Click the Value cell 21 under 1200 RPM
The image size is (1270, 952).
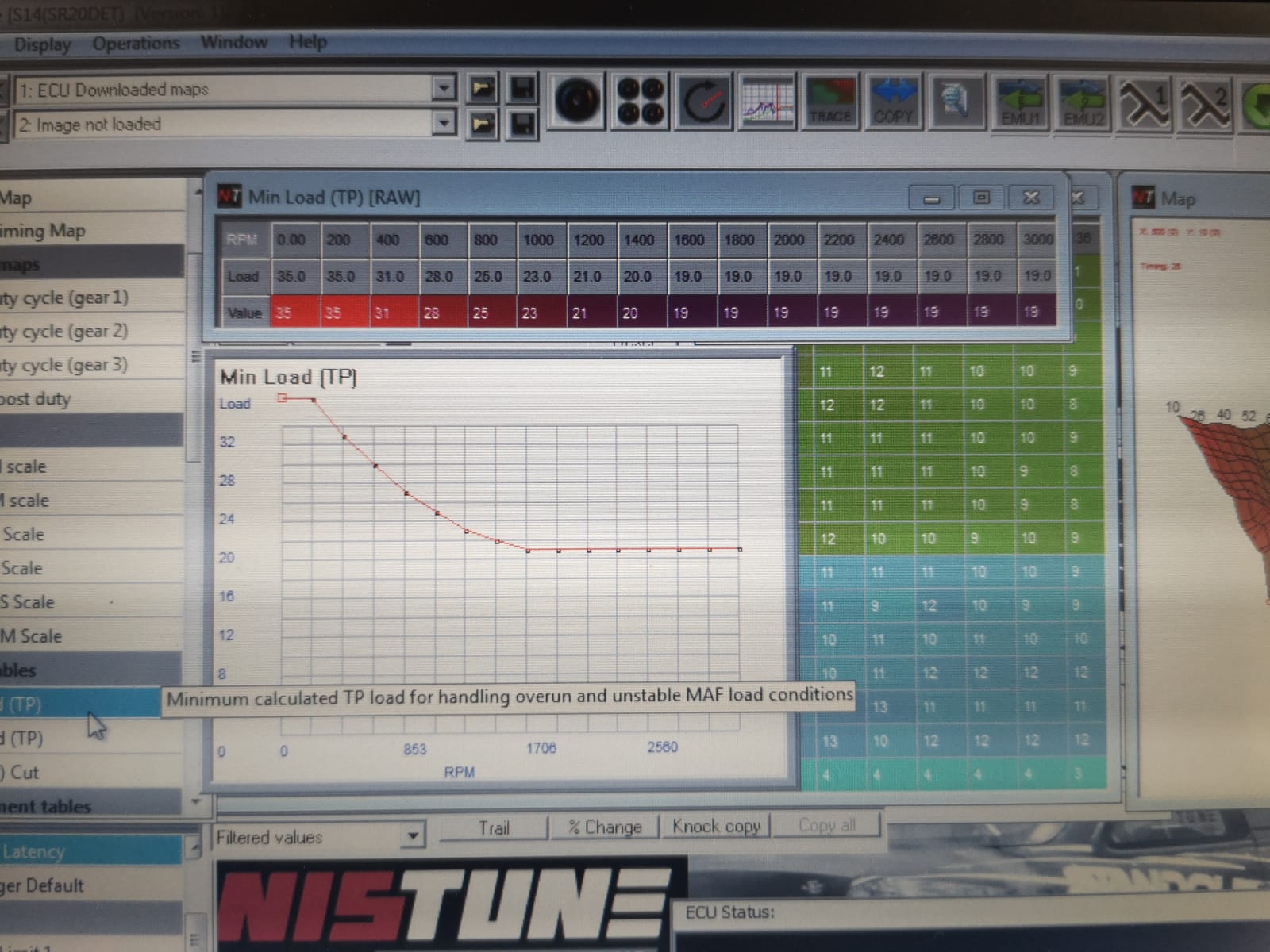point(592,313)
